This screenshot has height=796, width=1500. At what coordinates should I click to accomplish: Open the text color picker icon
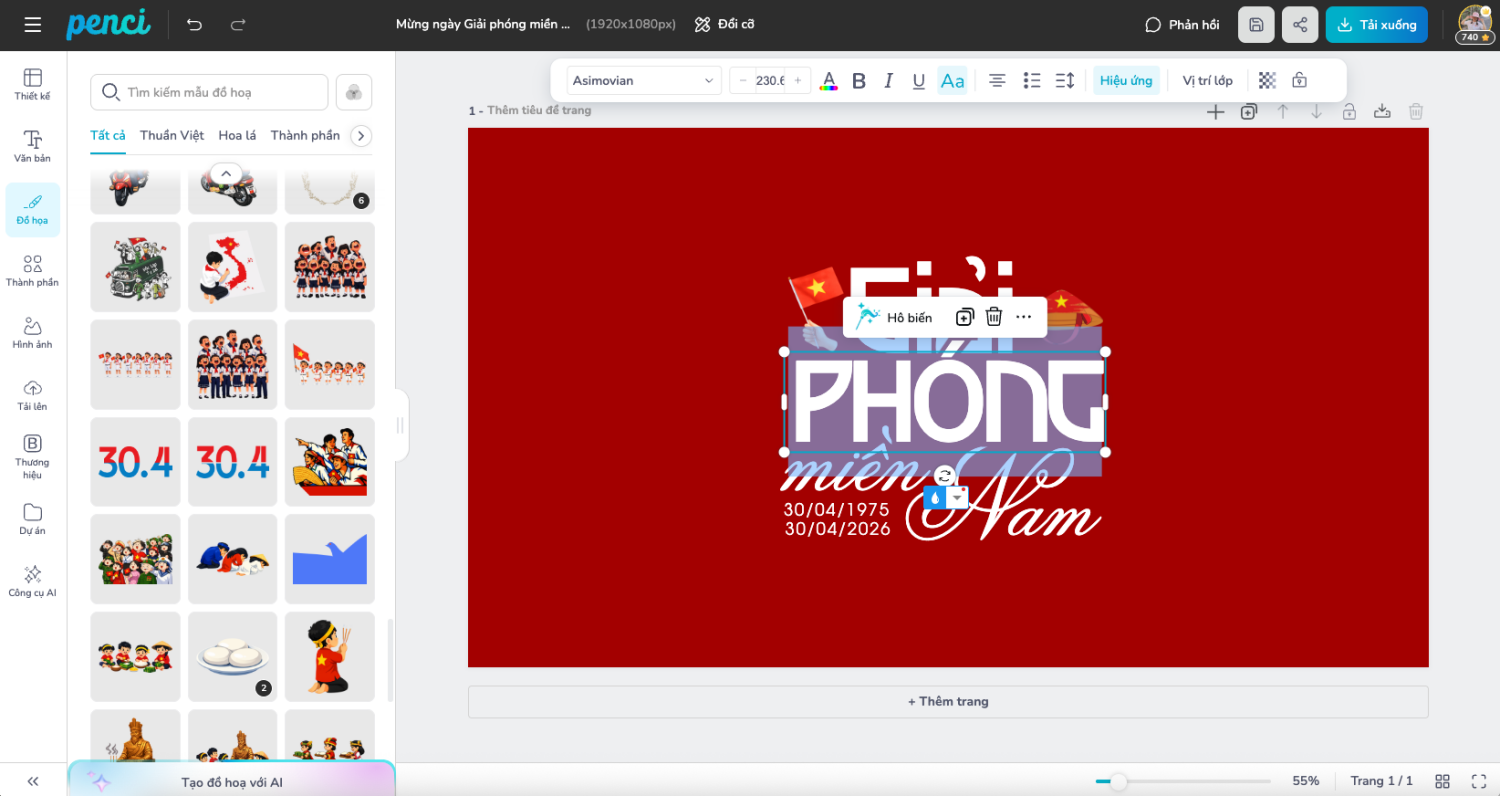pyautogui.click(x=828, y=81)
